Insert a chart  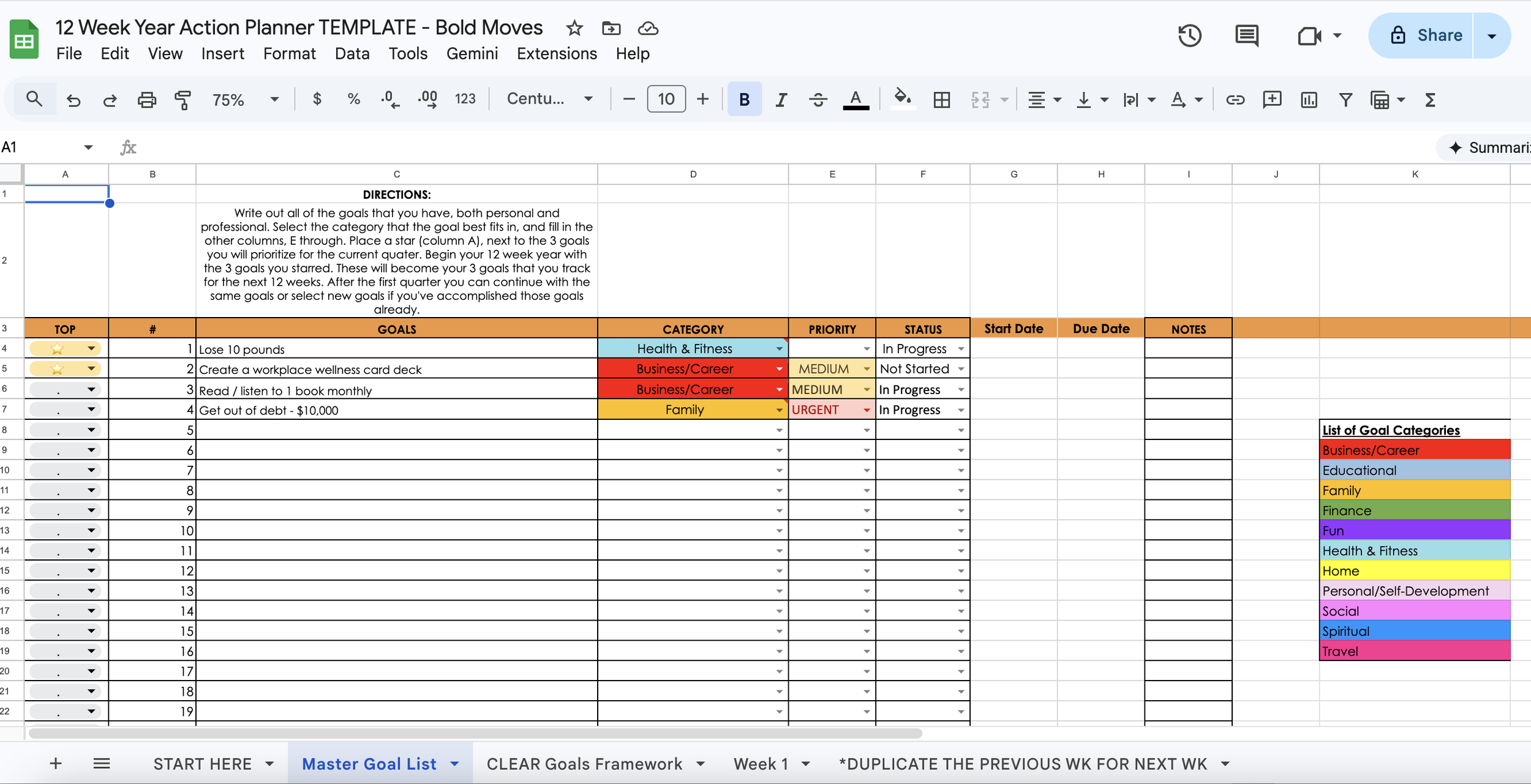[x=1309, y=99]
